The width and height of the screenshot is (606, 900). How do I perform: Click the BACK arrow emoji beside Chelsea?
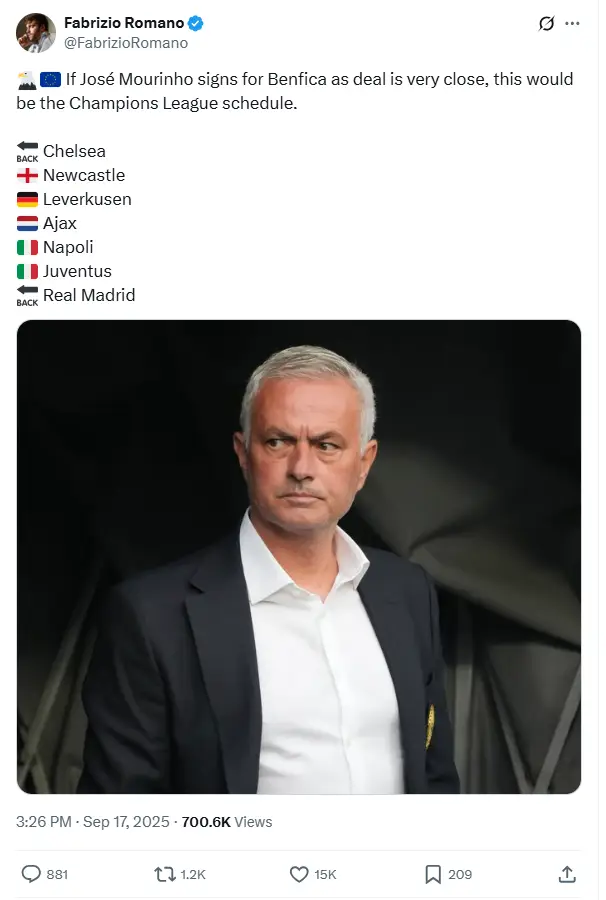(x=27, y=152)
